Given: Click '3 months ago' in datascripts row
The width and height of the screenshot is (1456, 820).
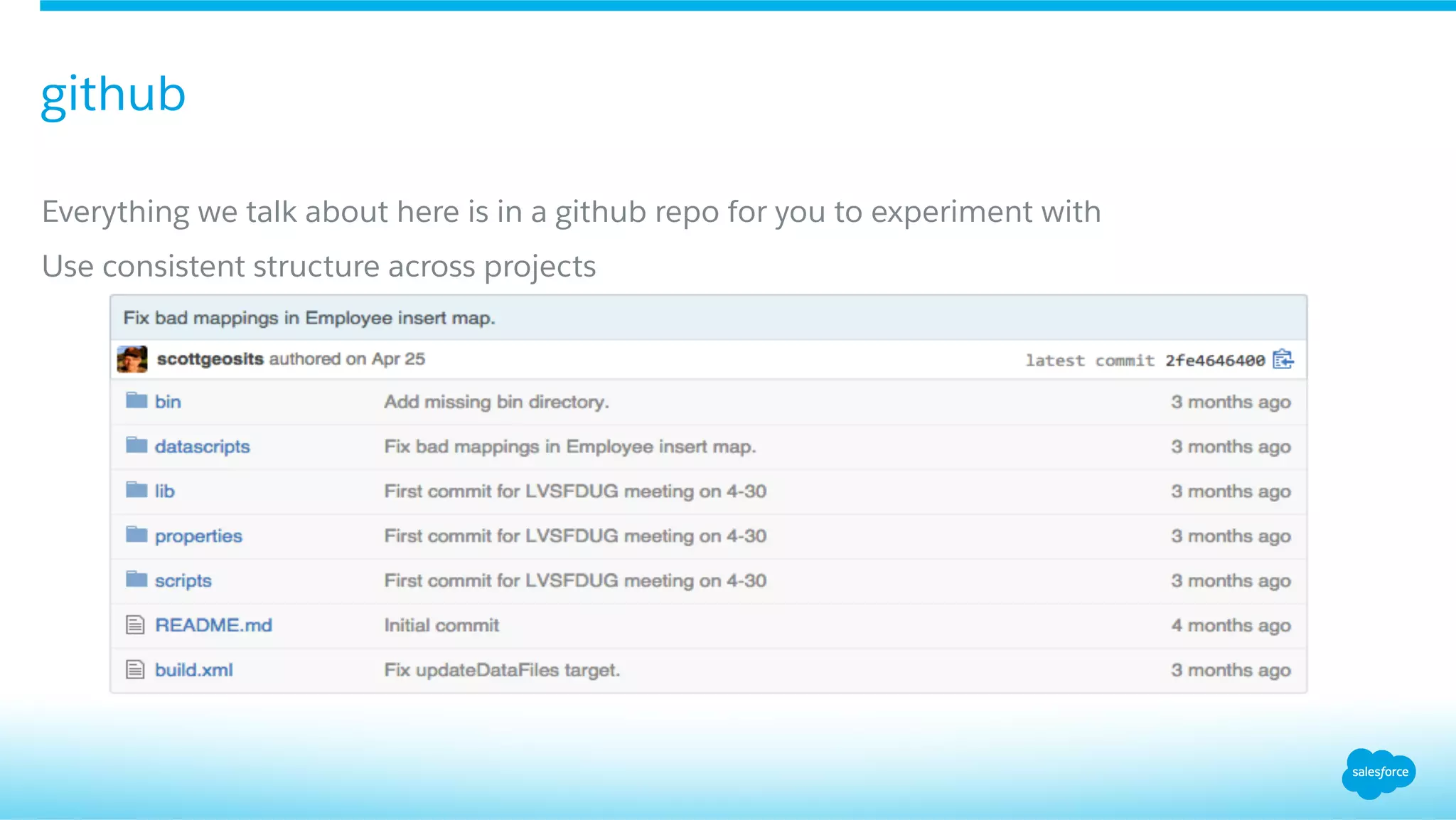Looking at the screenshot, I should click(1231, 447).
